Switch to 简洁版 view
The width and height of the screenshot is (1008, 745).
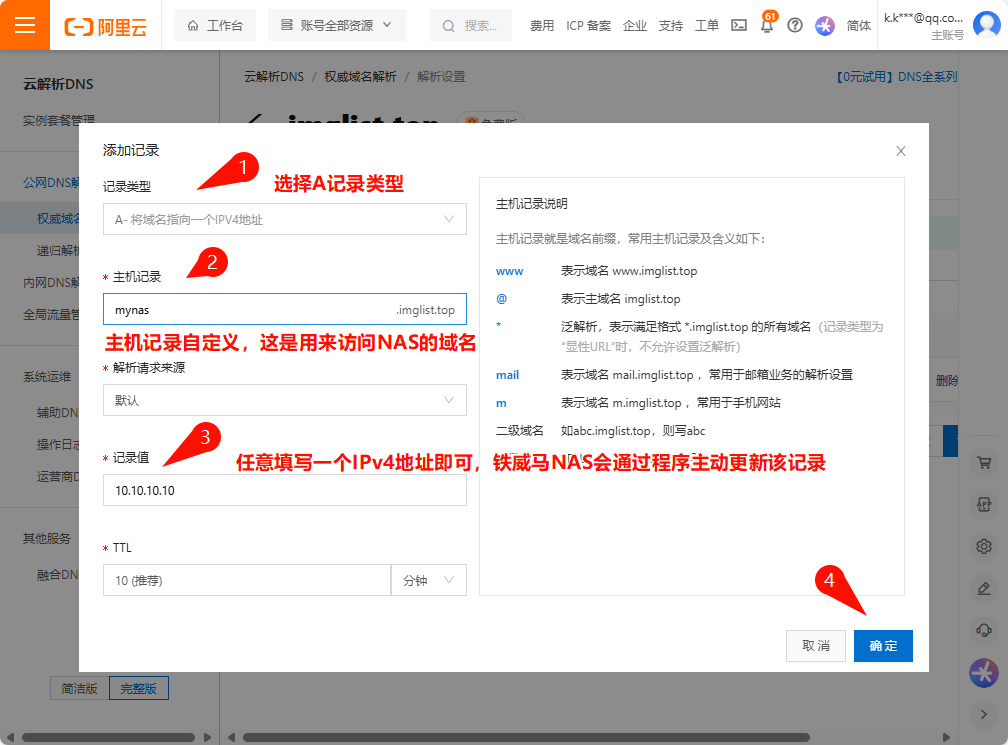[80, 688]
